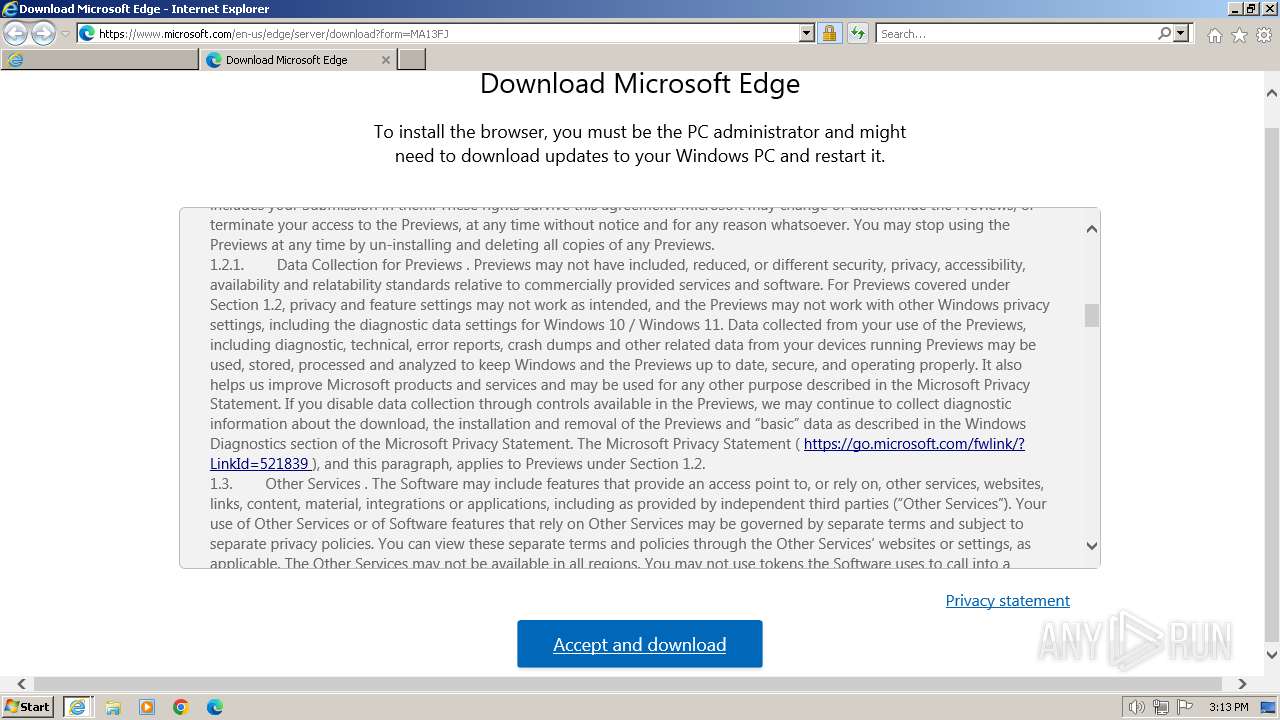Click Internet Explorer taskbar icon
The width and height of the screenshot is (1280, 720).
pyautogui.click(x=77, y=707)
